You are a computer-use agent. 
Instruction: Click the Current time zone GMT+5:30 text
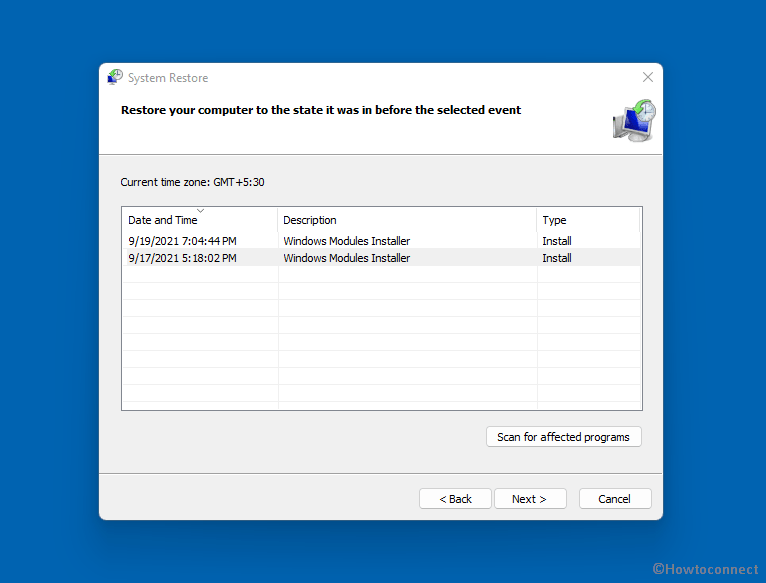[192, 182]
